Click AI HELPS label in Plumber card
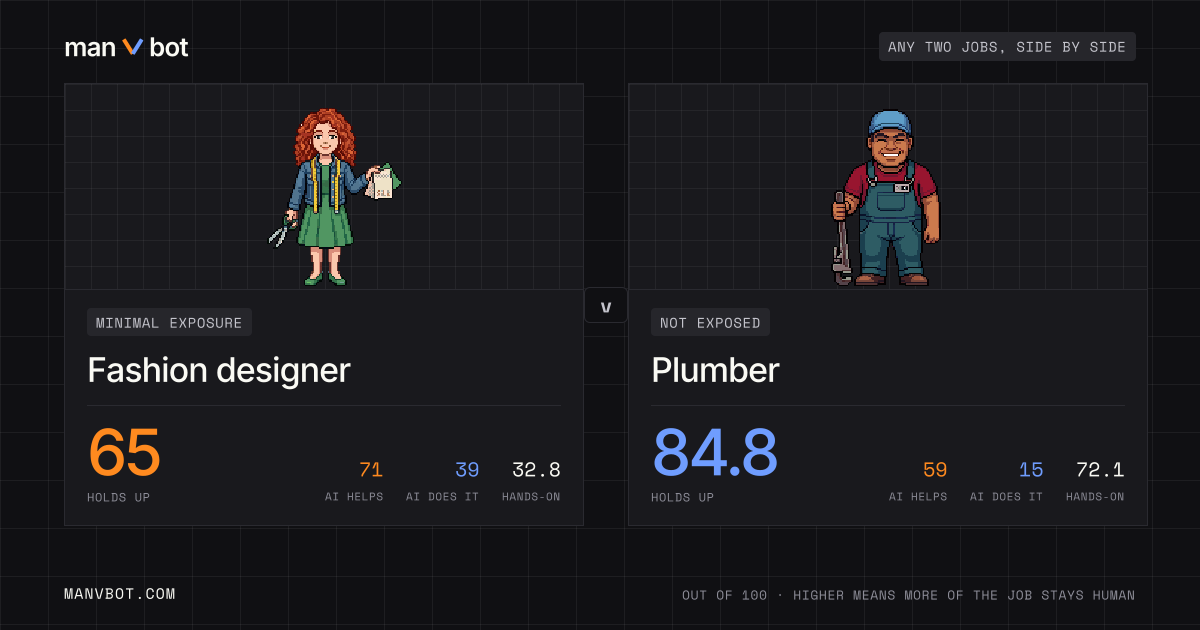Viewport: 1200px width, 630px height. click(x=918, y=497)
